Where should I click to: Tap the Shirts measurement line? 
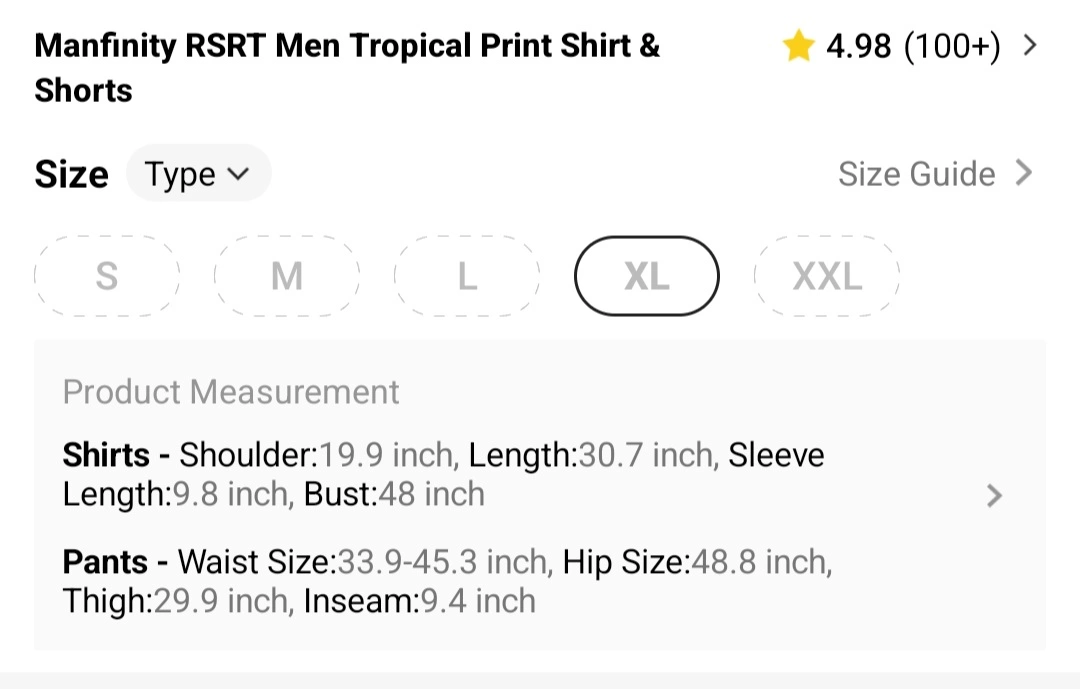(443, 475)
